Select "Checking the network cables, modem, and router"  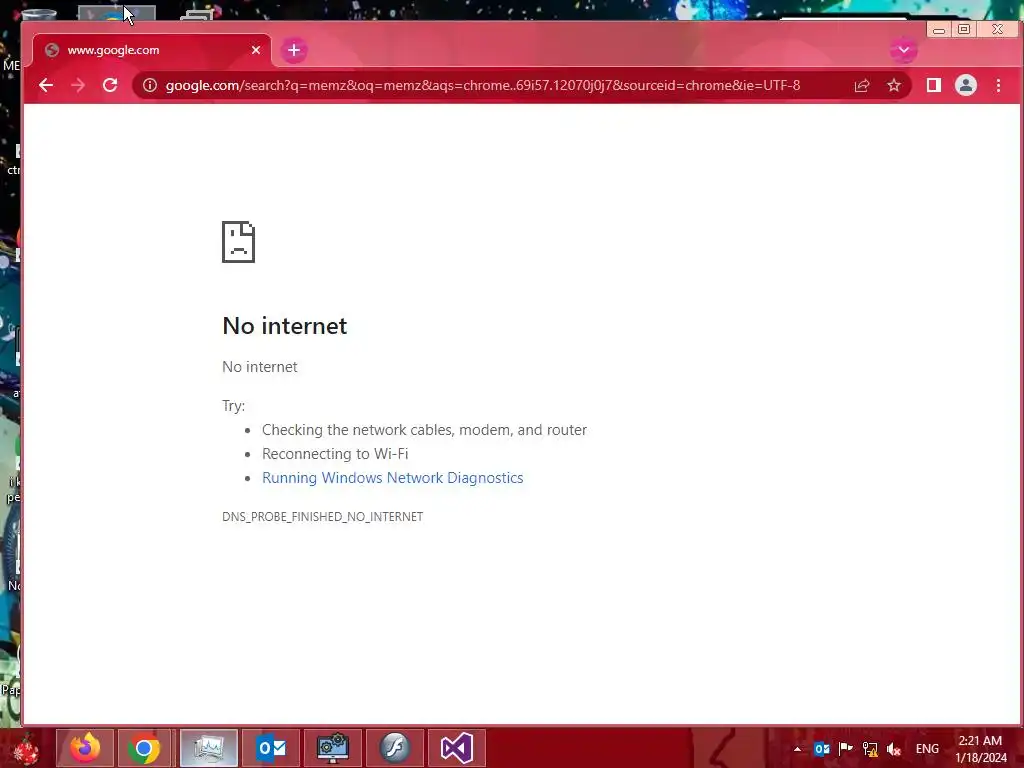(424, 430)
